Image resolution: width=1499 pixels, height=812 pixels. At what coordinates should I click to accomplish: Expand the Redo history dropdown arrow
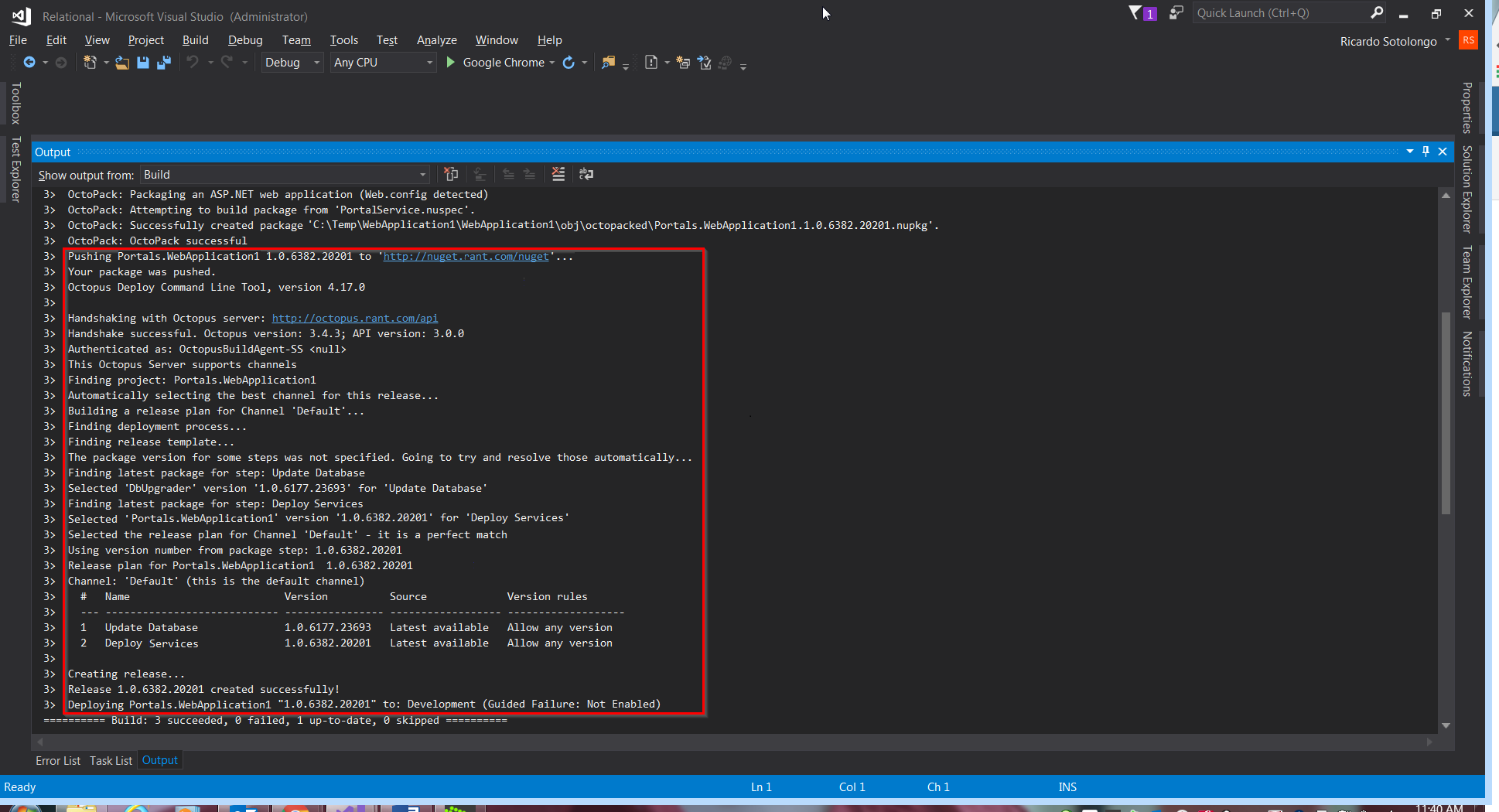pyautogui.click(x=244, y=63)
